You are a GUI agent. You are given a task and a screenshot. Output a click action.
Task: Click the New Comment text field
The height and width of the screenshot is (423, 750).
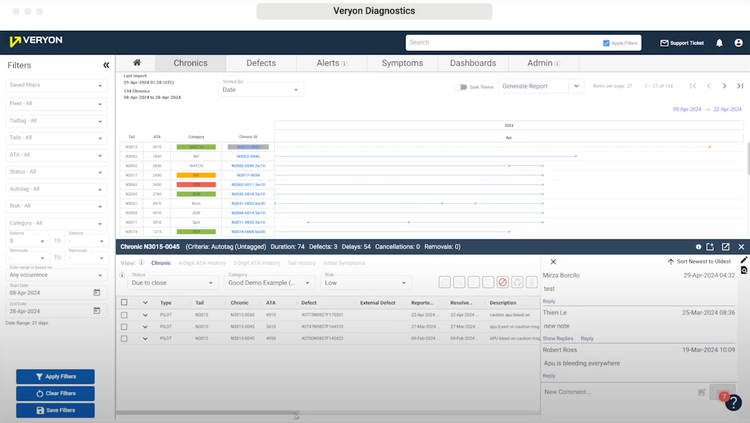pos(617,392)
